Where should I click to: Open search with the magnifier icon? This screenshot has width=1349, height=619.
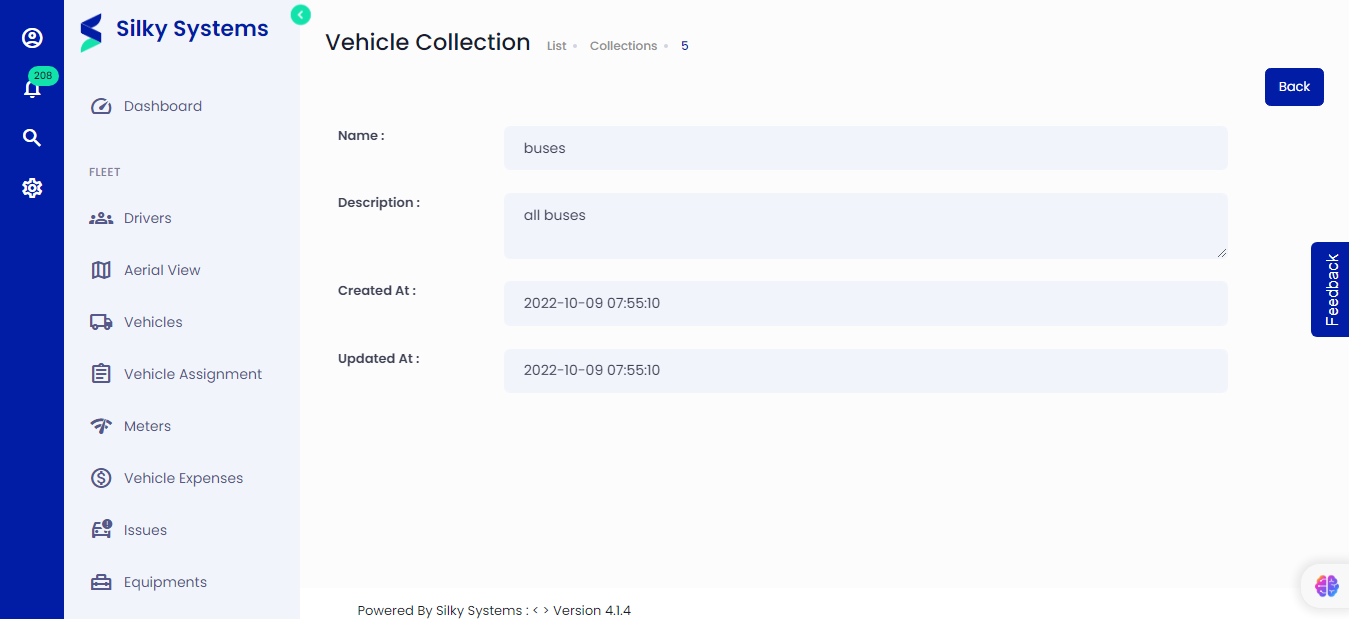(x=32, y=137)
